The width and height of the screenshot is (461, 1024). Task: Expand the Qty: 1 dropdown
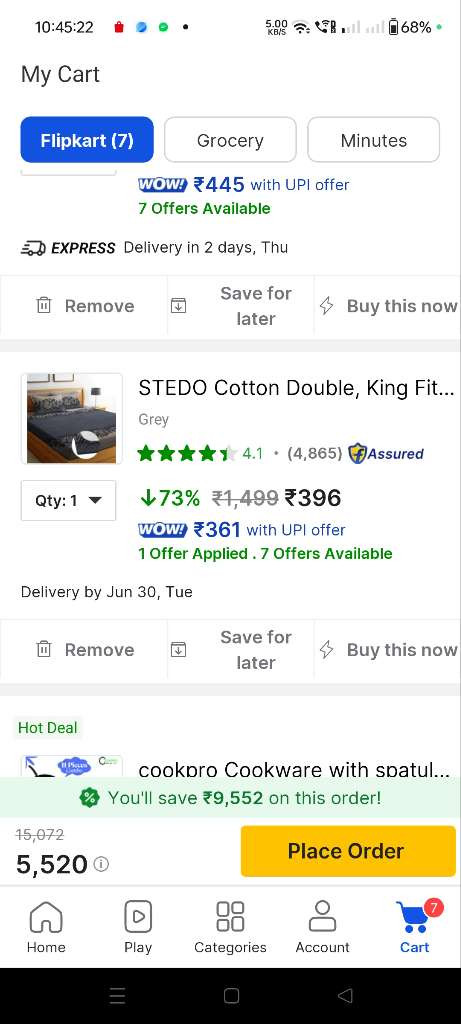coord(69,500)
